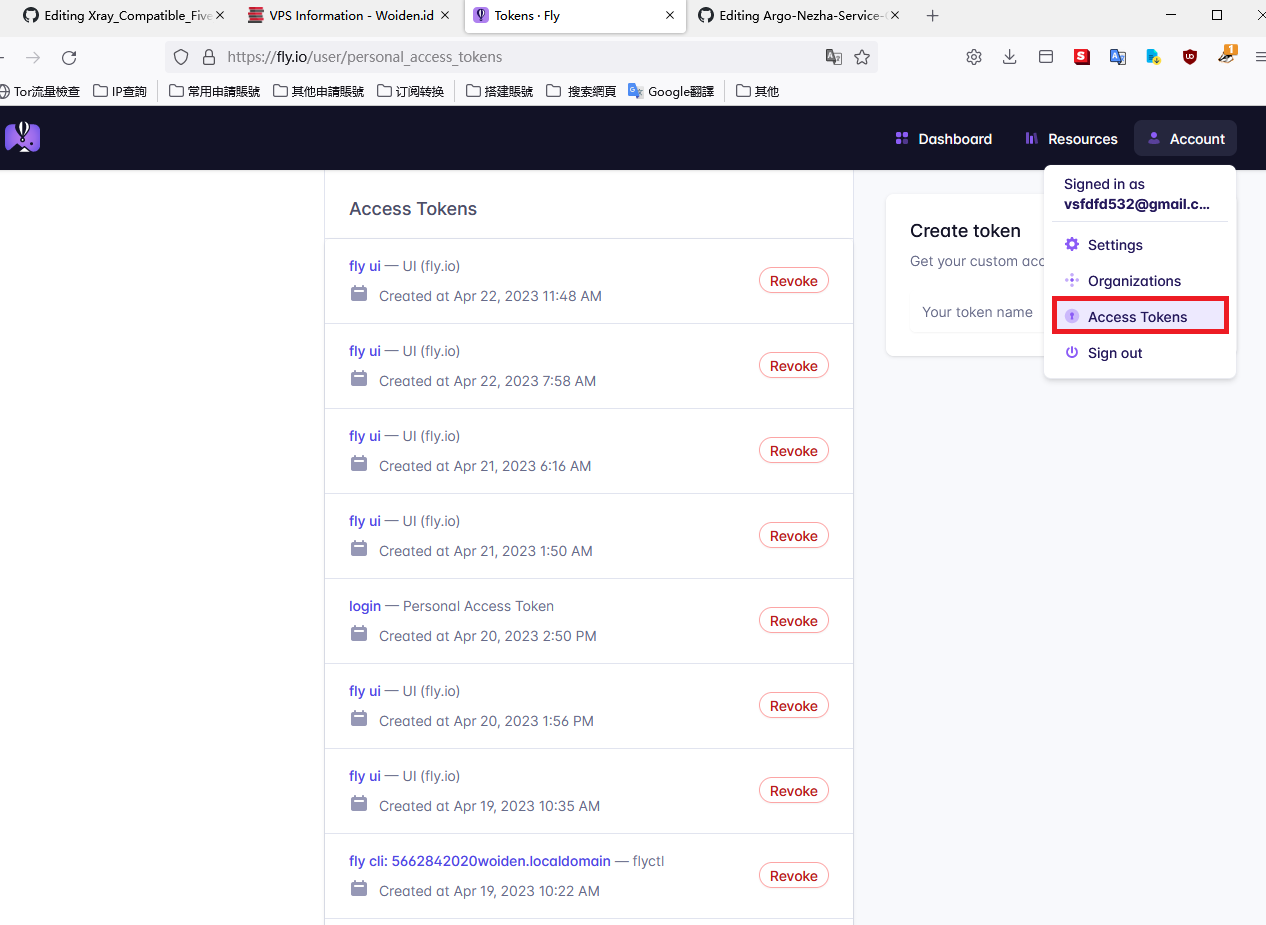Click the Sign out power icon

click(1072, 353)
